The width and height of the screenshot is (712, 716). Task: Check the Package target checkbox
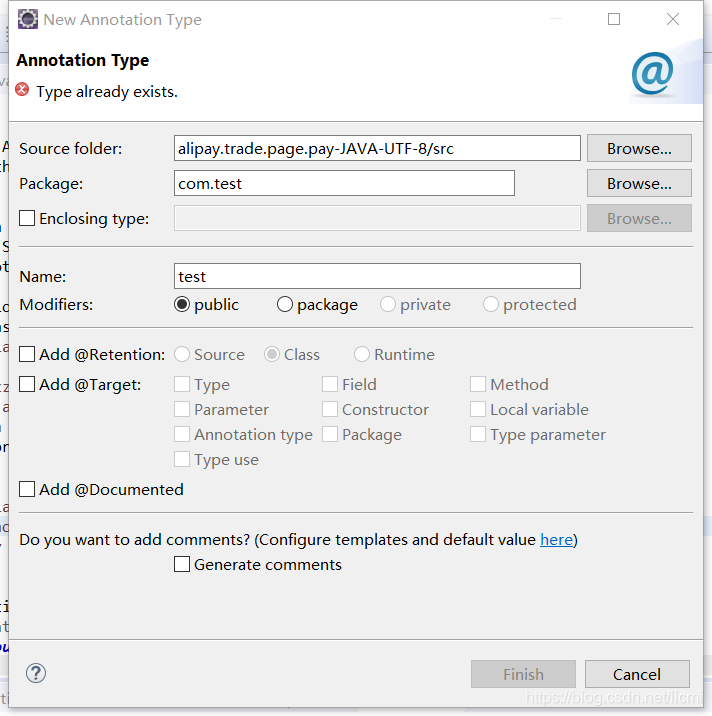pyautogui.click(x=330, y=434)
